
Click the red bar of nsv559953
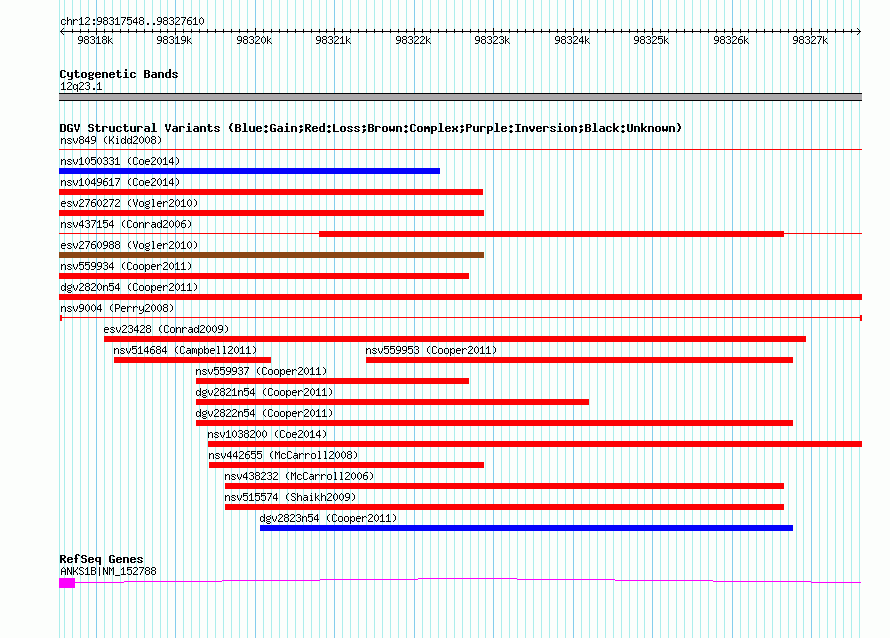coord(580,360)
